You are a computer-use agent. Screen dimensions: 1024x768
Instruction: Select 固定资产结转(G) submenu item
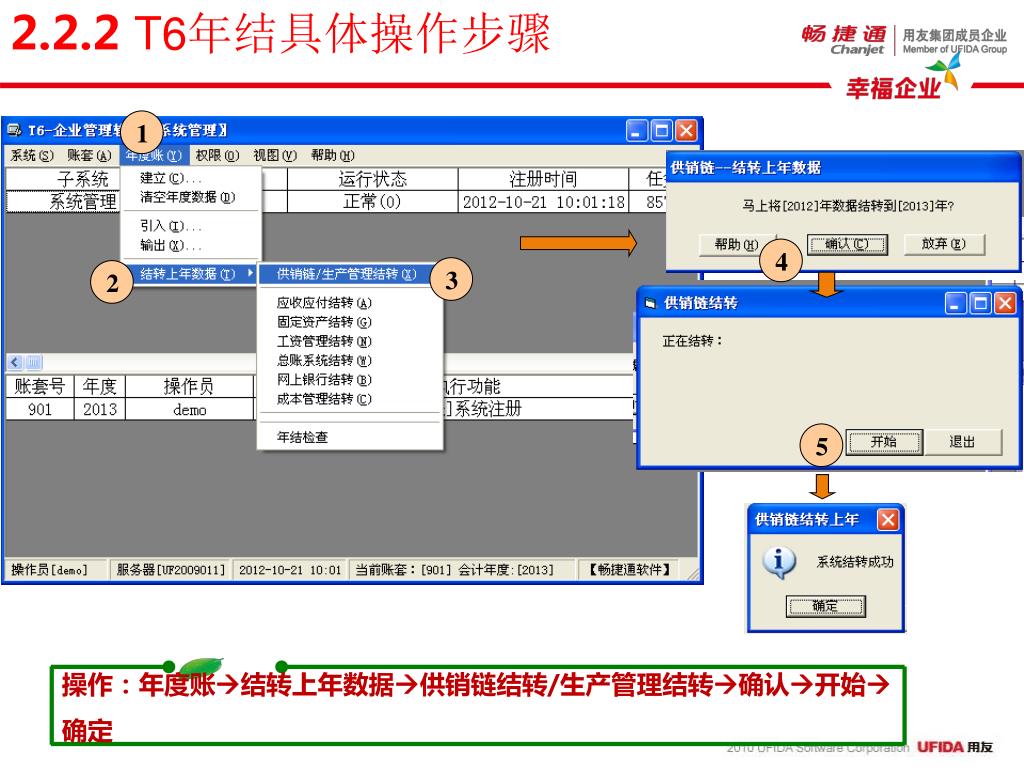349,322
